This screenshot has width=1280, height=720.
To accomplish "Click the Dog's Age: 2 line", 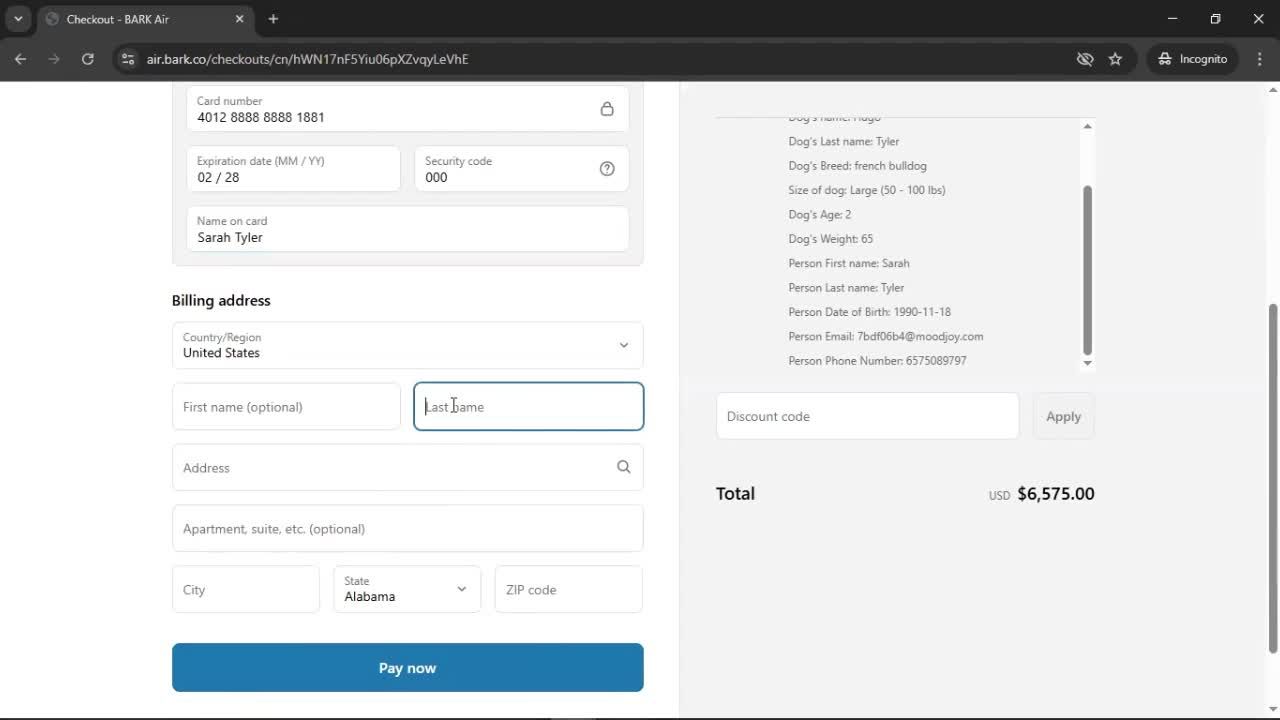I will [x=819, y=214].
